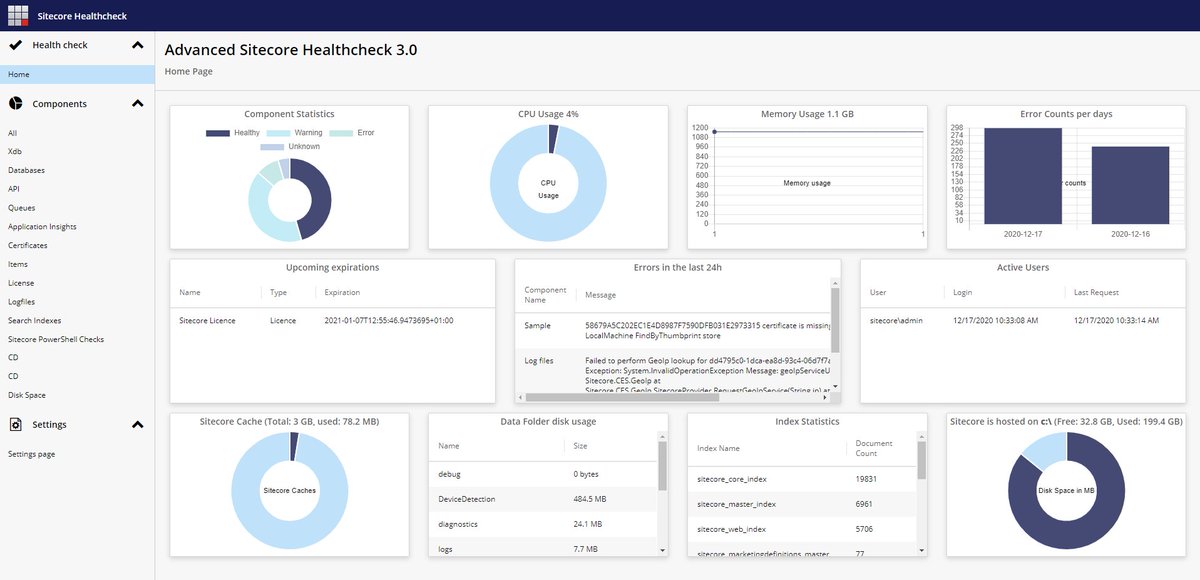
Task: Click the debug folder row
Action: tap(544, 473)
